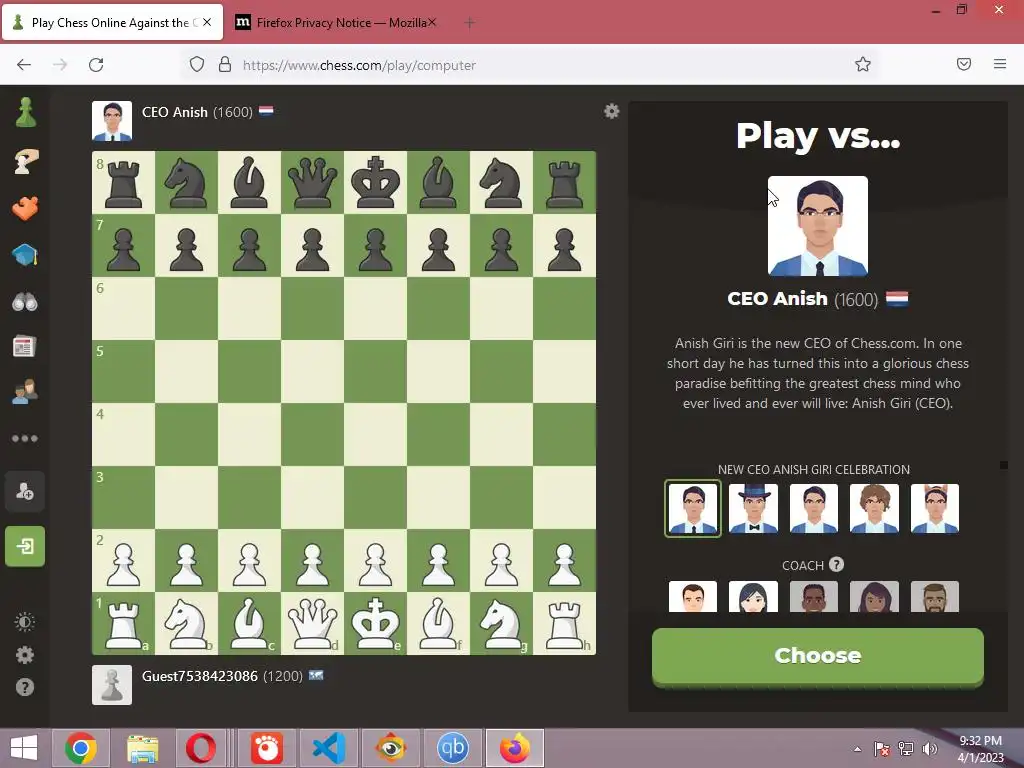
Task: Launch Opera browser from the taskbar
Action: pos(200,748)
